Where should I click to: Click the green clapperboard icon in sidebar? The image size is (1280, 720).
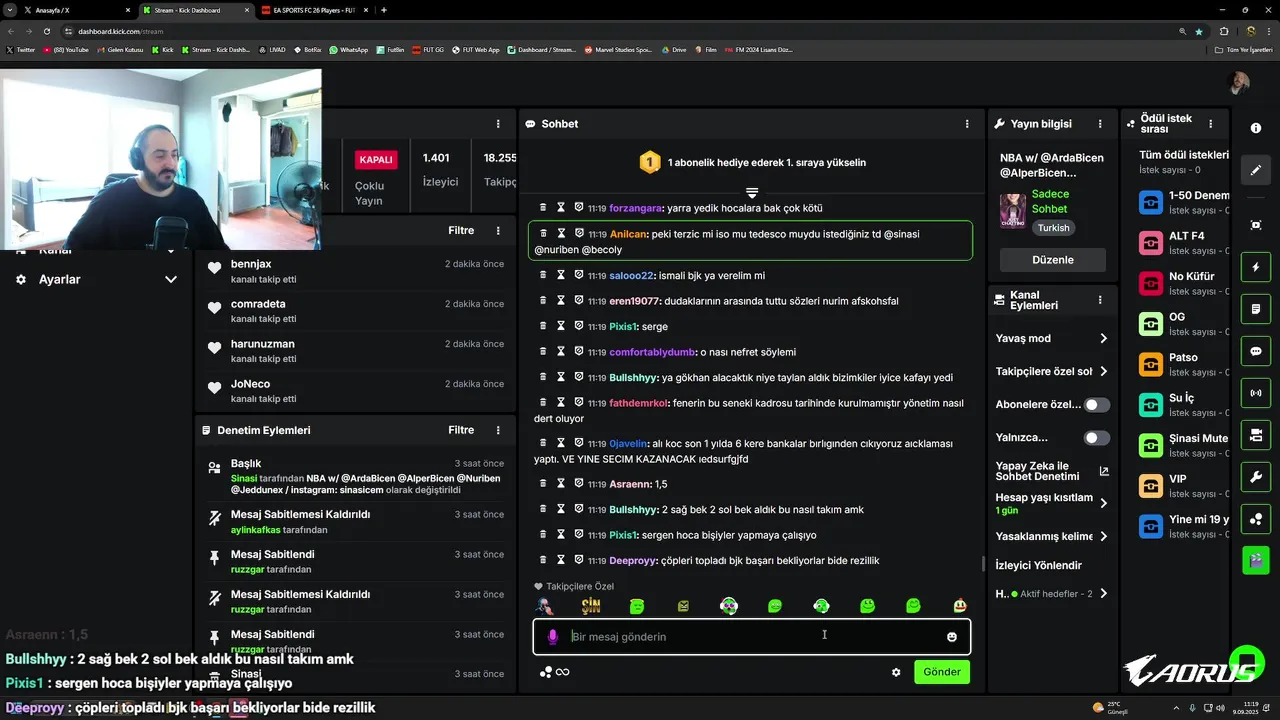click(1256, 560)
